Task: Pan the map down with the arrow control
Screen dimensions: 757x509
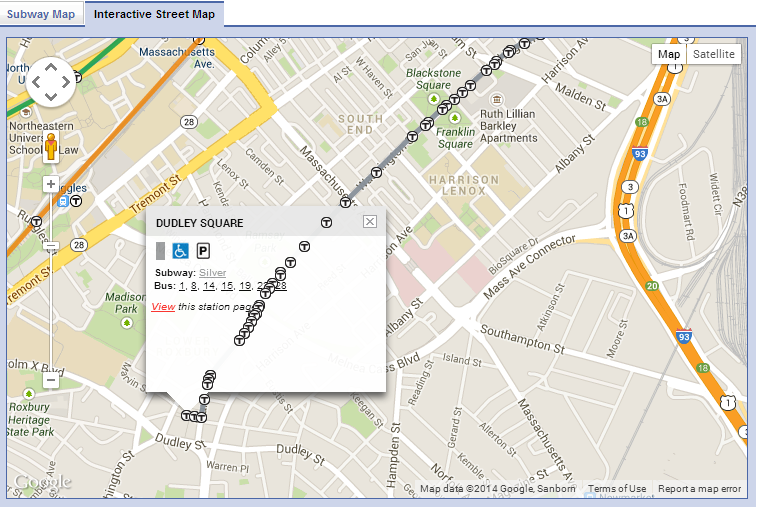Action: [x=51, y=97]
